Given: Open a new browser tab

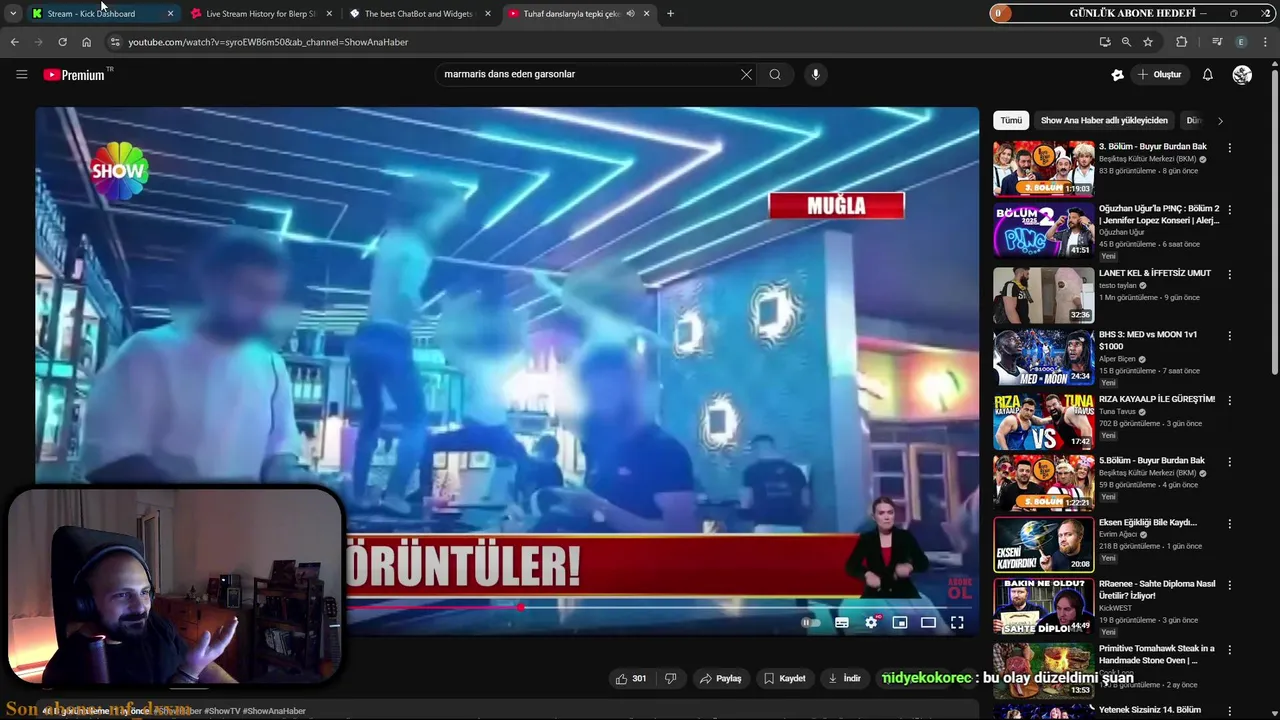Looking at the screenshot, I should click(x=670, y=14).
